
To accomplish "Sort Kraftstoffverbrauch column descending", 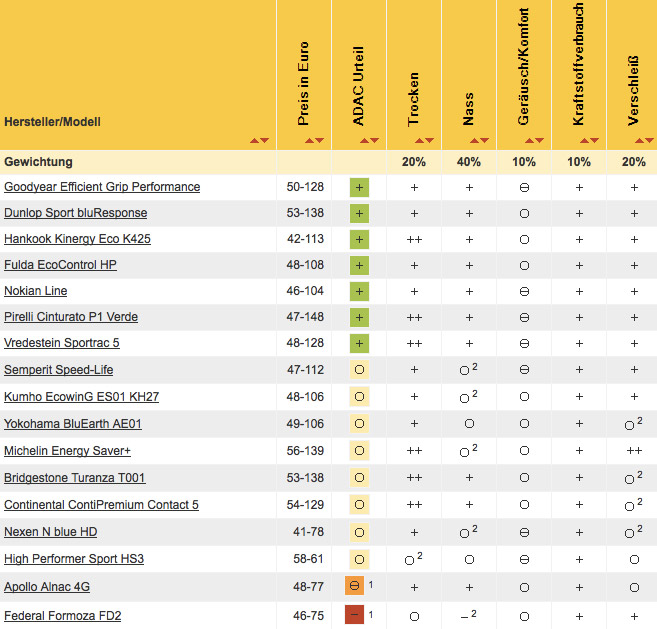I will [595, 141].
